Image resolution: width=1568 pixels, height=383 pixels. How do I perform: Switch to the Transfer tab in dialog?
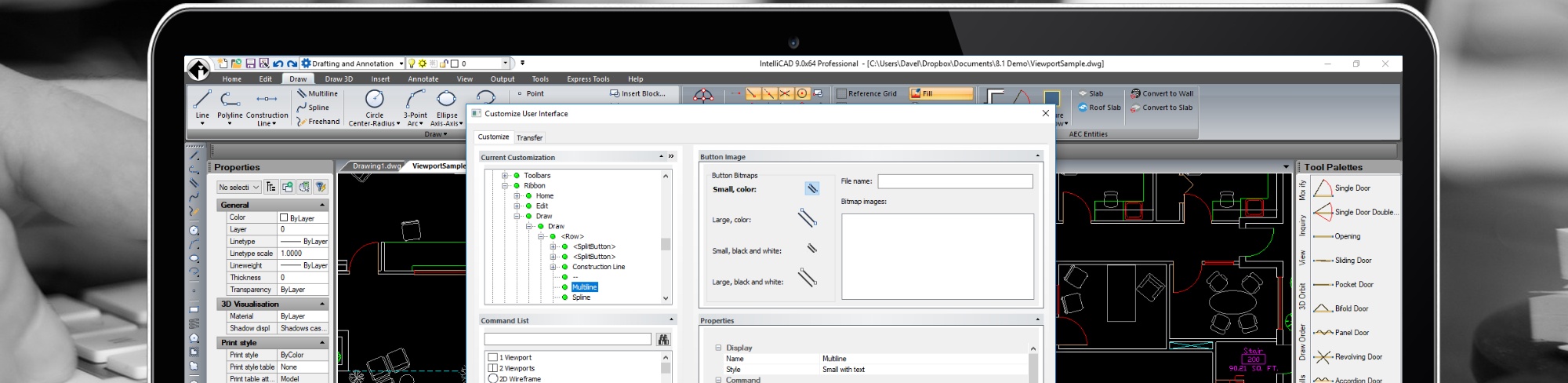(x=529, y=137)
